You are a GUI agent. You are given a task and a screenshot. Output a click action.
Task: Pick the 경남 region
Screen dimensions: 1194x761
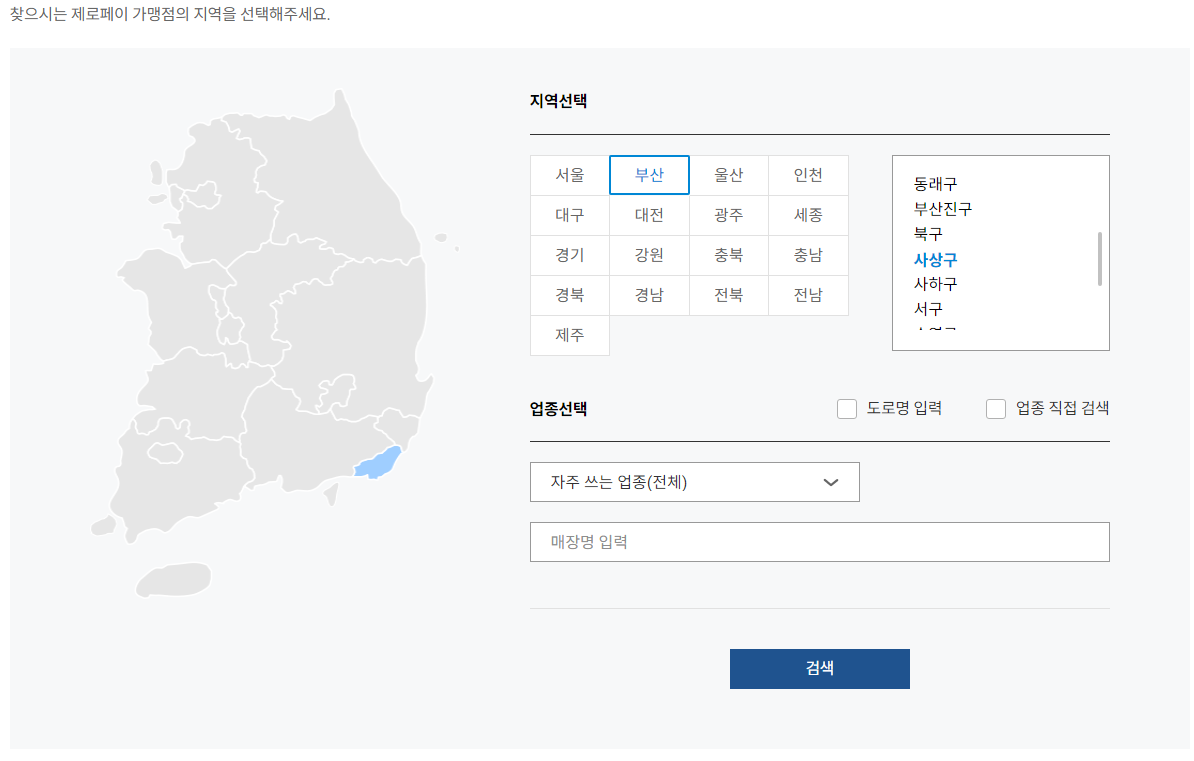coord(649,296)
